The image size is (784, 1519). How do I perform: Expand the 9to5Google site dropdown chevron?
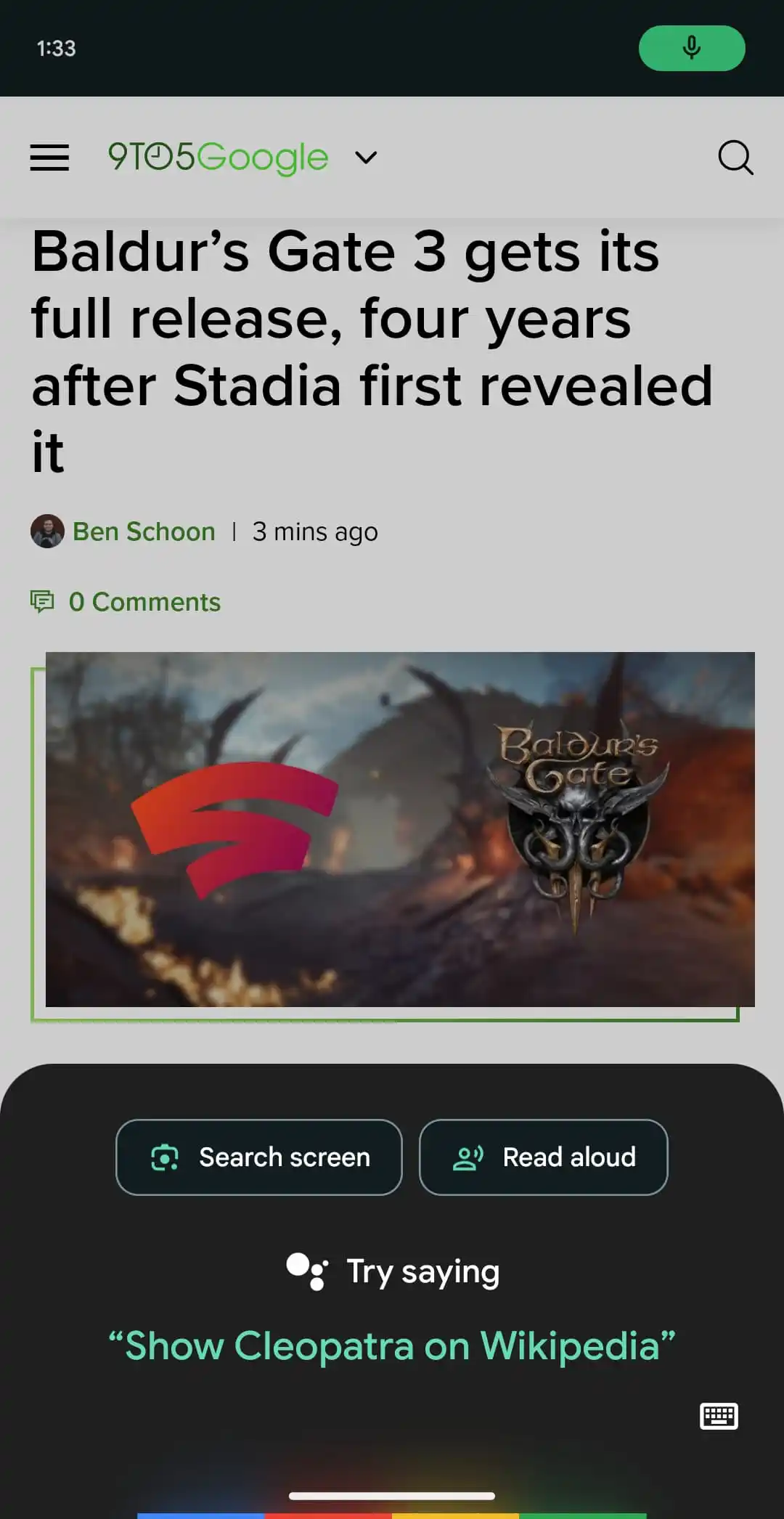(366, 157)
